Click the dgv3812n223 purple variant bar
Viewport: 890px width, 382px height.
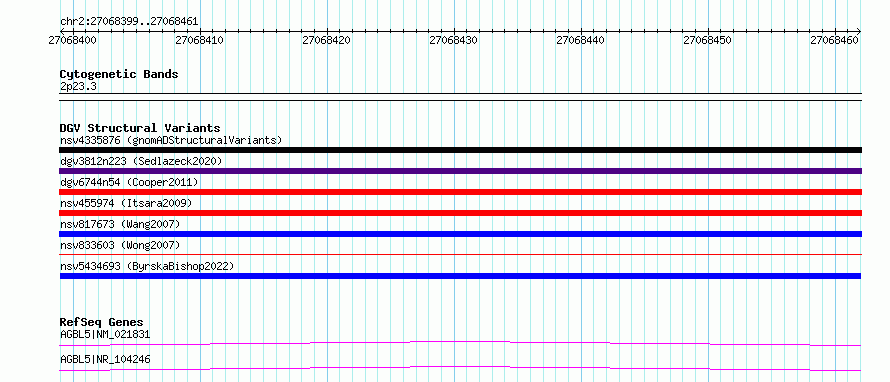[460, 171]
